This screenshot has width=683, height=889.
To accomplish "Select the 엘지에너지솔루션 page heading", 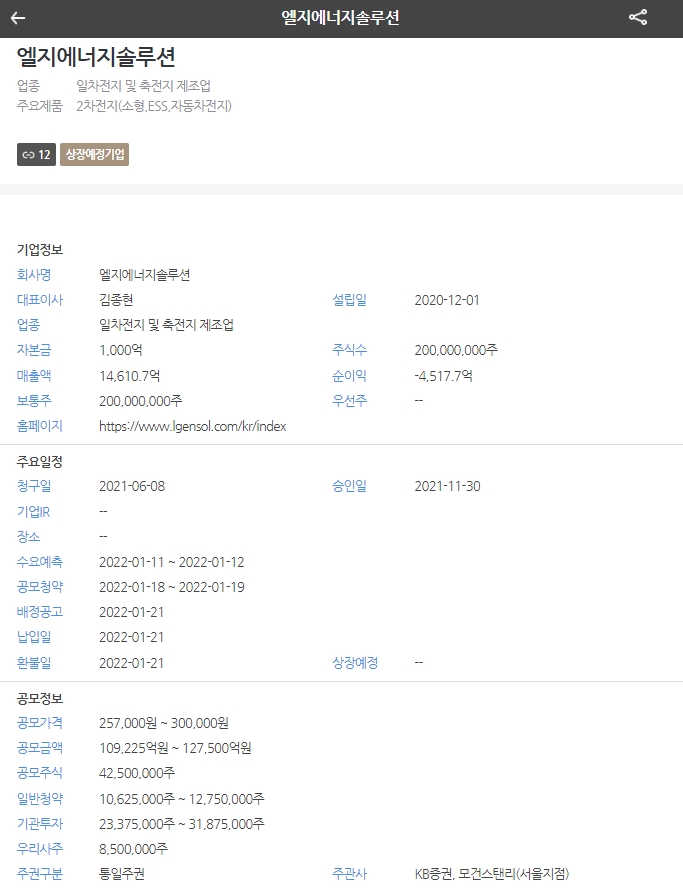I will point(96,57).
